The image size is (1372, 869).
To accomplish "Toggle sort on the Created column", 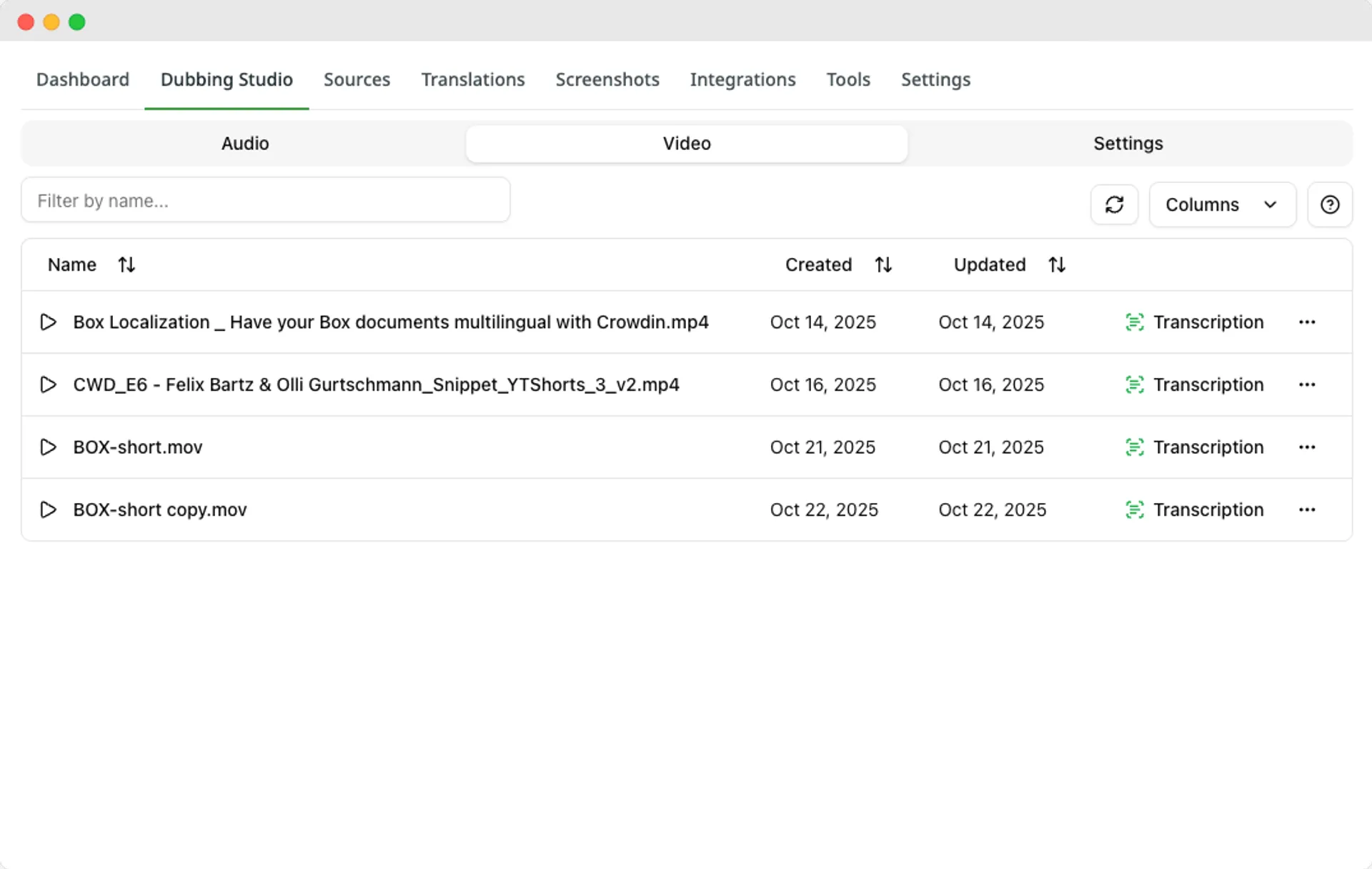I will (x=883, y=265).
